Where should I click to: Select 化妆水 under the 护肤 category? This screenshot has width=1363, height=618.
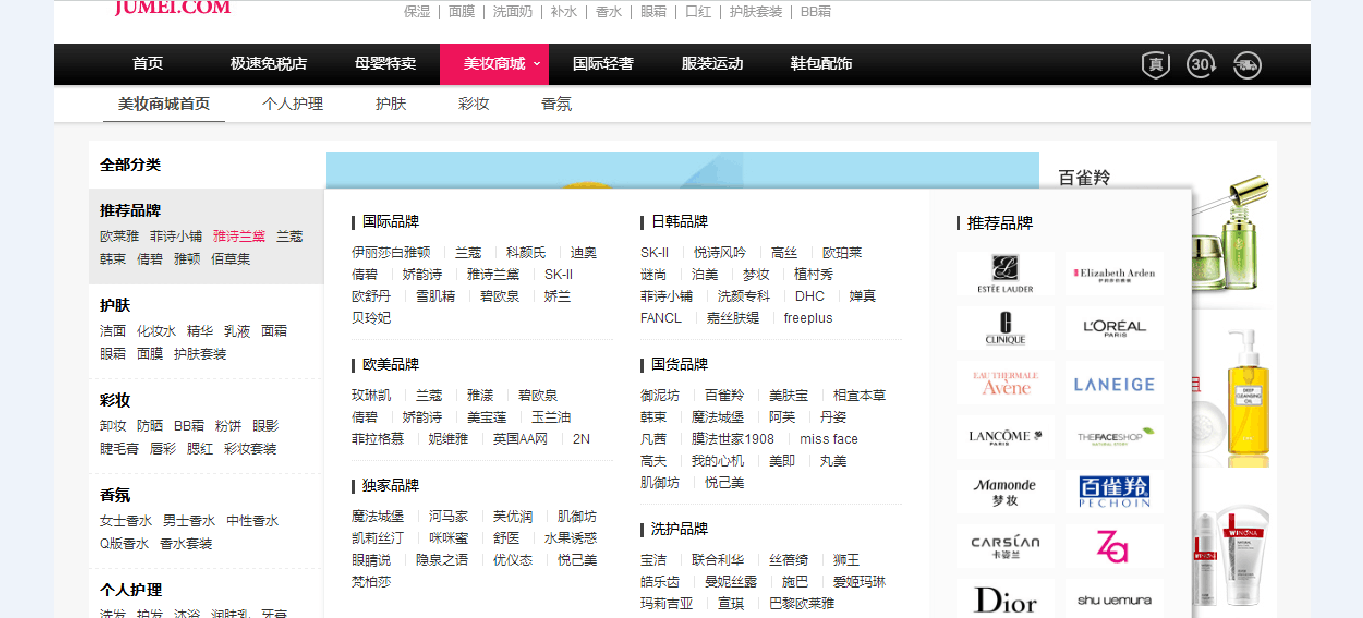(x=156, y=331)
